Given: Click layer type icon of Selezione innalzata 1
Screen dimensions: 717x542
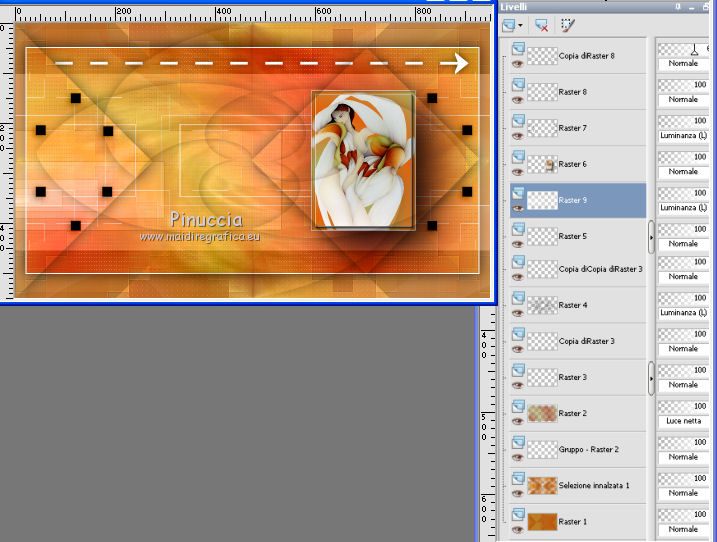Looking at the screenshot, I should click(518, 478).
